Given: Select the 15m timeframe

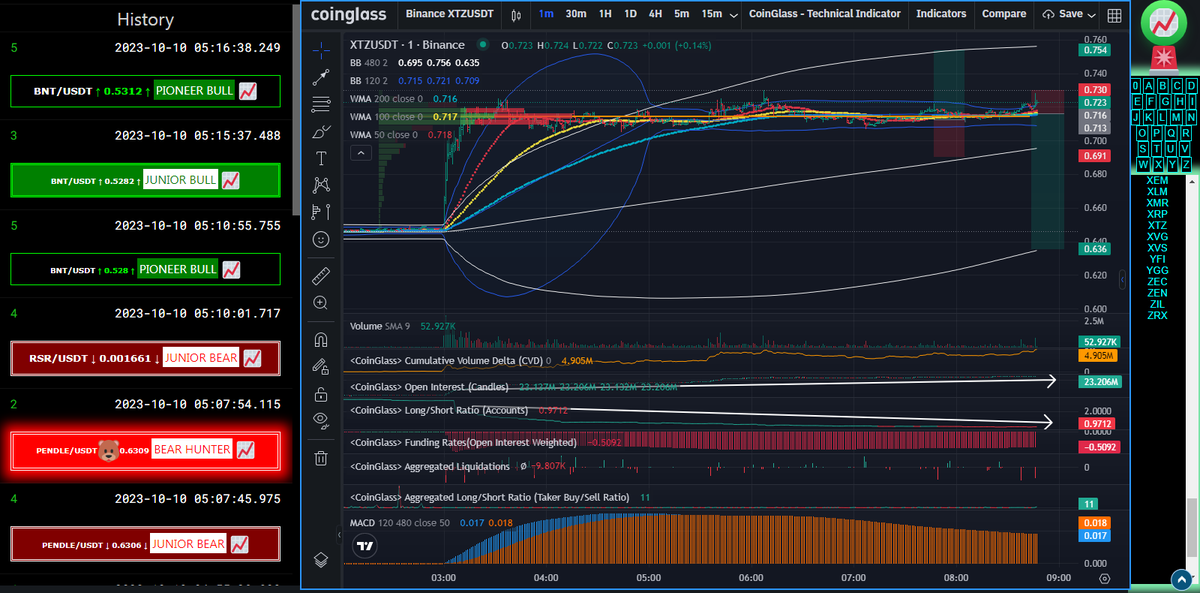Looking at the screenshot, I should [712, 14].
